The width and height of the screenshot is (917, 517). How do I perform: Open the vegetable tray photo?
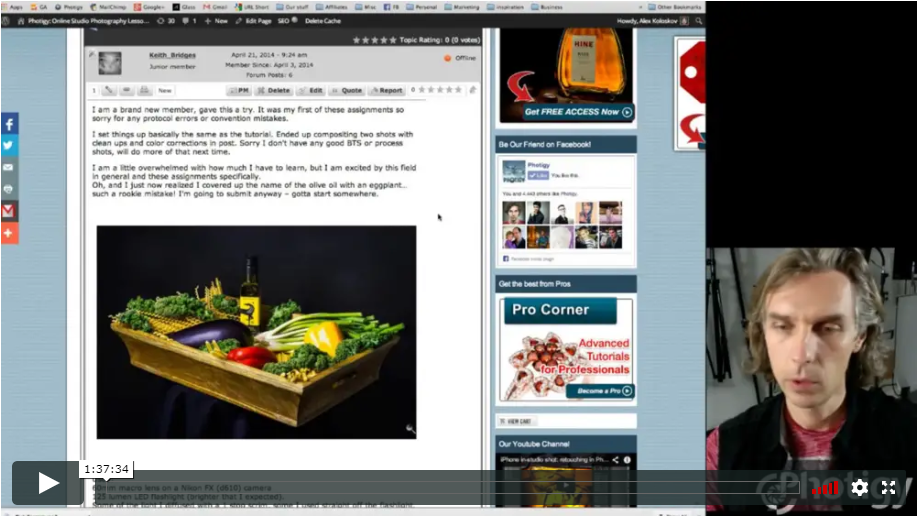tap(256, 332)
